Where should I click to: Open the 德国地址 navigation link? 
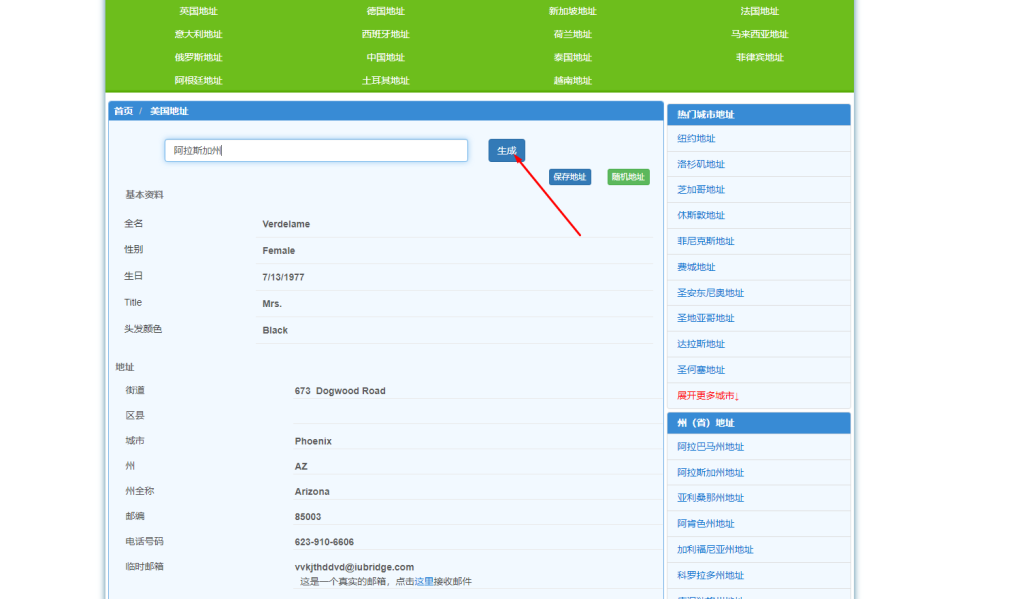pyautogui.click(x=385, y=11)
